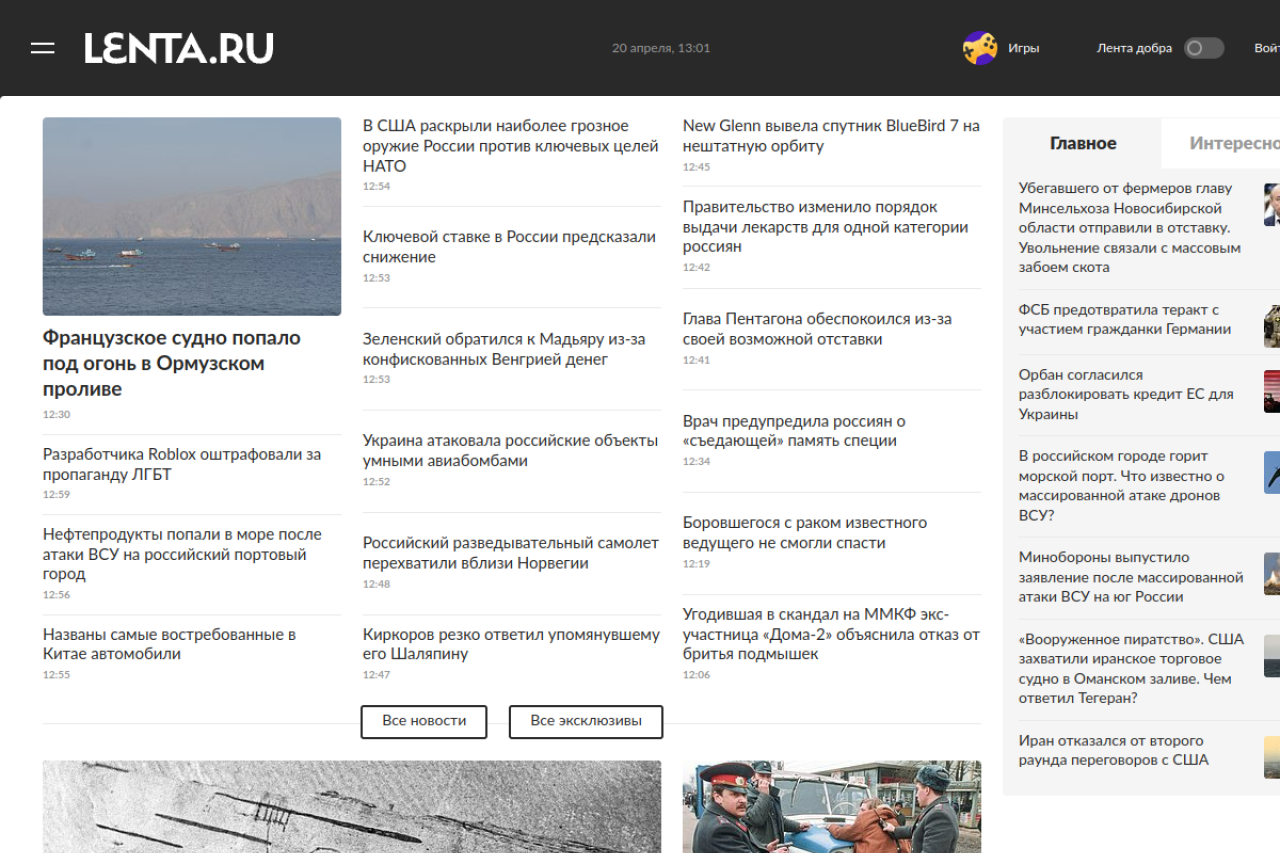The height and width of the screenshot is (853, 1280).
Task: Open the Киркоров Шаляпин headline
Action: [x=511, y=644]
